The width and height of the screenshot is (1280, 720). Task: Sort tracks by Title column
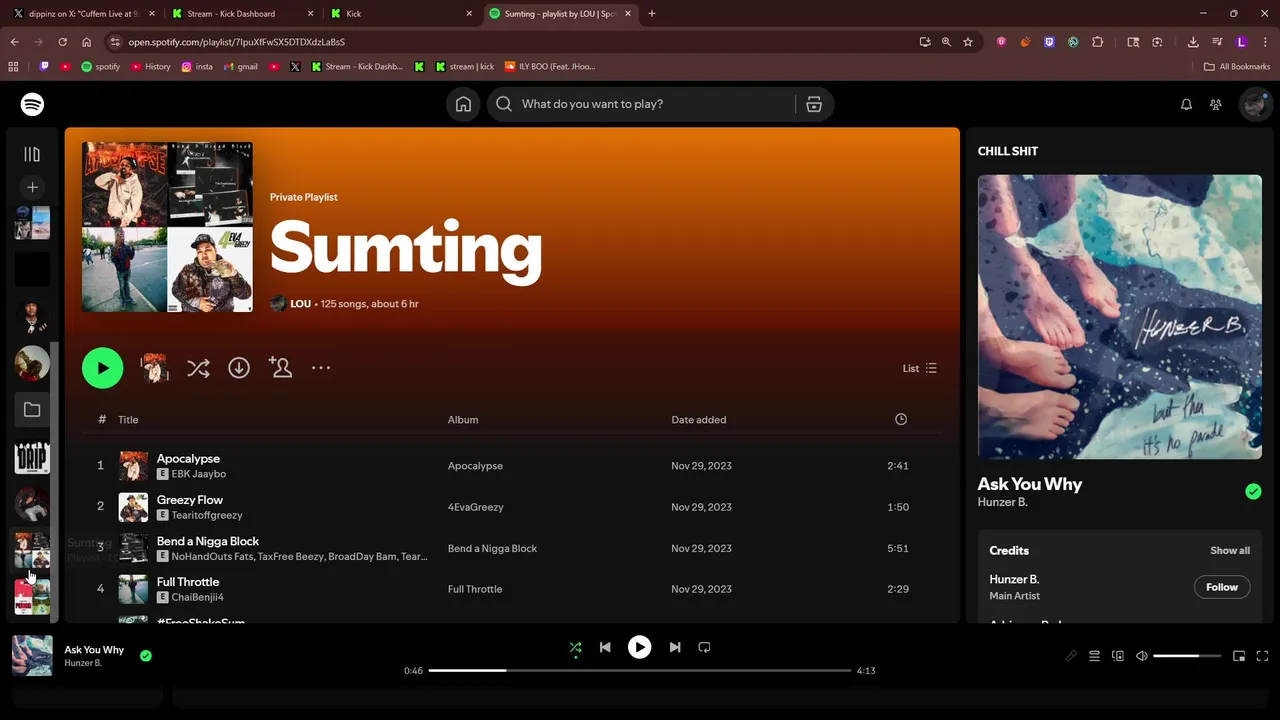tap(128, 420)
